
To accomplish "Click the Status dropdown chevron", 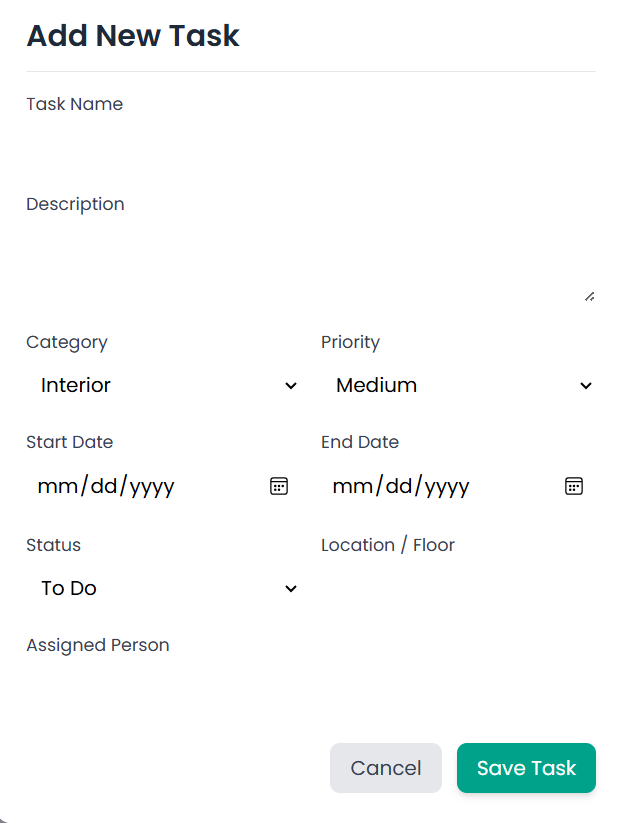I will coord(291,588).
